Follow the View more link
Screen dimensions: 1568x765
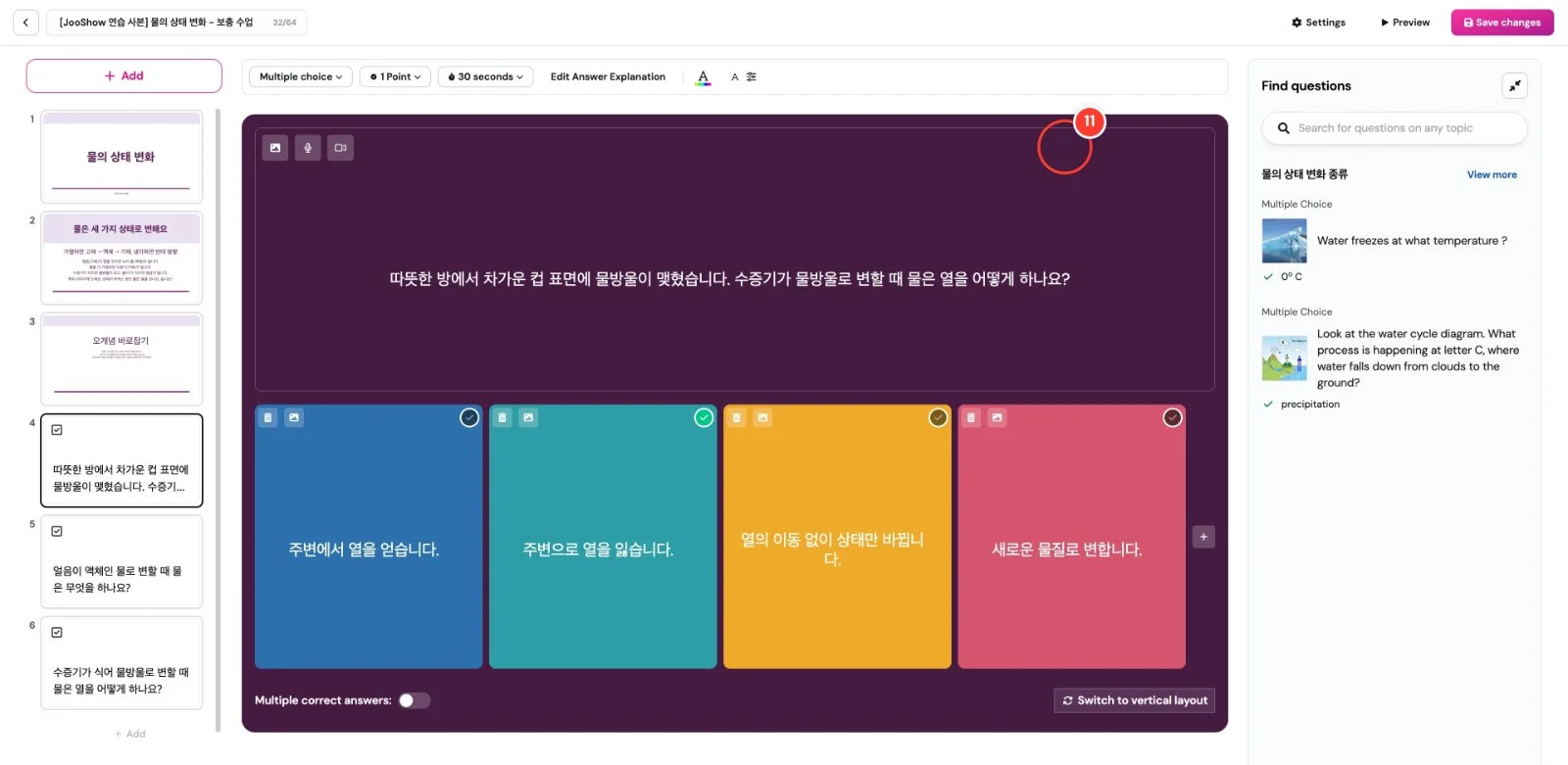click(1492, 175)
